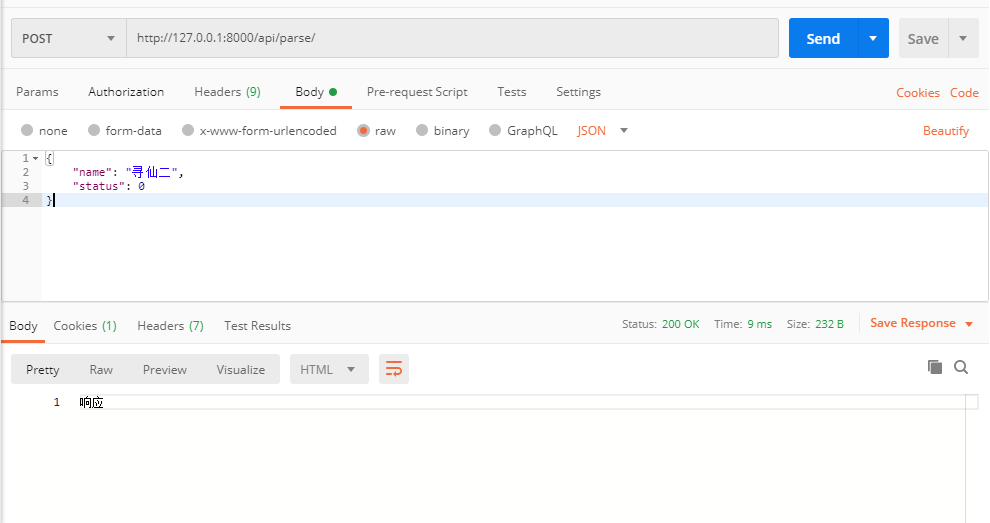Select the GraphQL body type radio
The width and height of the screenshot is (990, 523).
495,130
